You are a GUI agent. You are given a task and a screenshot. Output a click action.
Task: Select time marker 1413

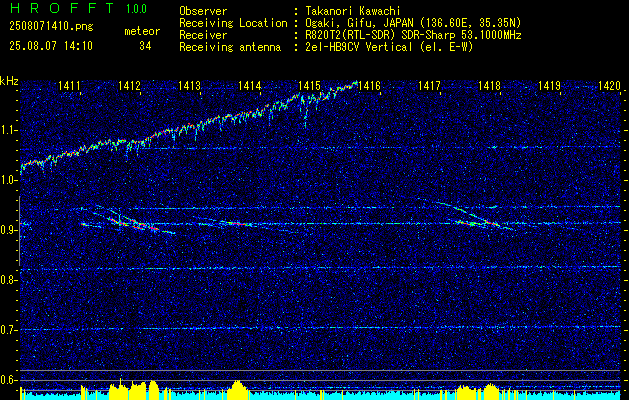pos(190,85)
